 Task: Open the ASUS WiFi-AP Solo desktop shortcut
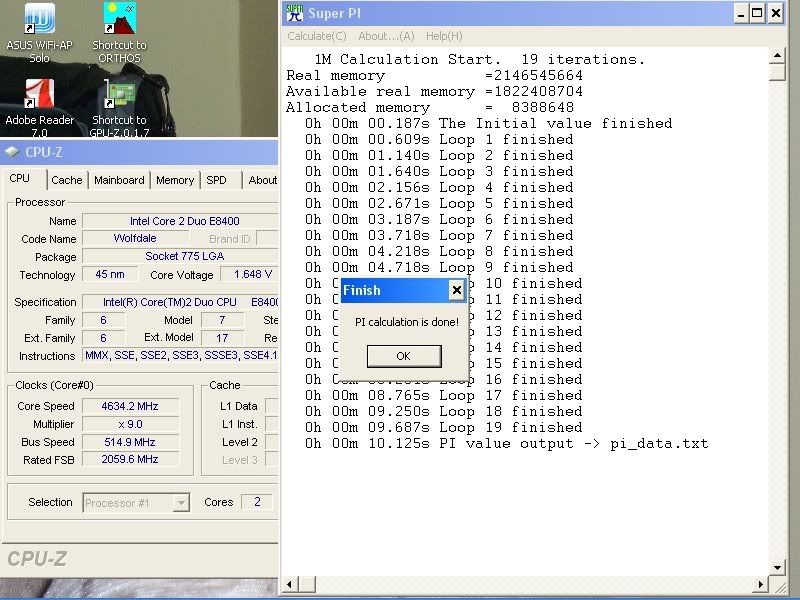click(x=39, y=33)
